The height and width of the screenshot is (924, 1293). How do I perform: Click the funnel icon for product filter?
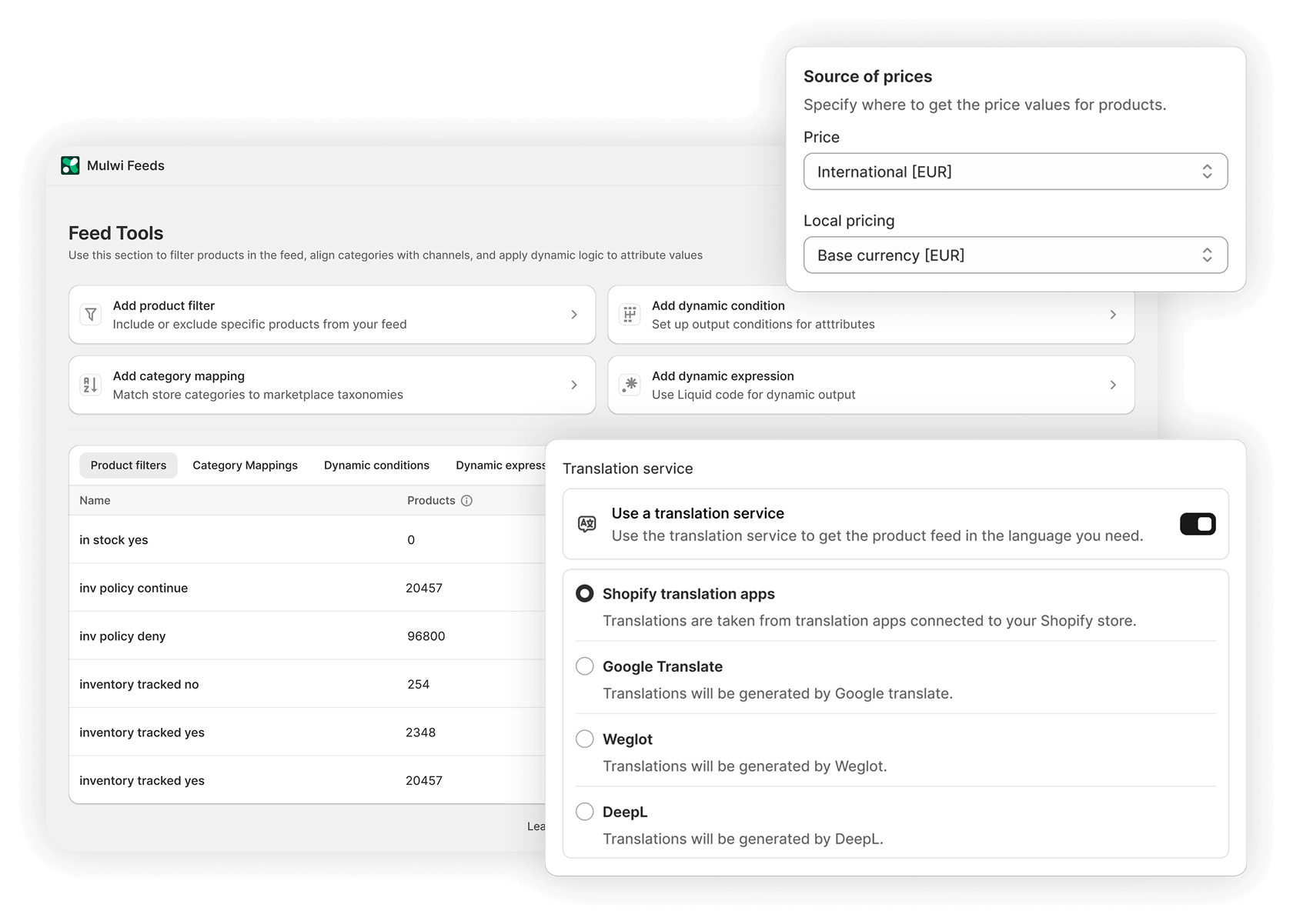pos(91,315)
